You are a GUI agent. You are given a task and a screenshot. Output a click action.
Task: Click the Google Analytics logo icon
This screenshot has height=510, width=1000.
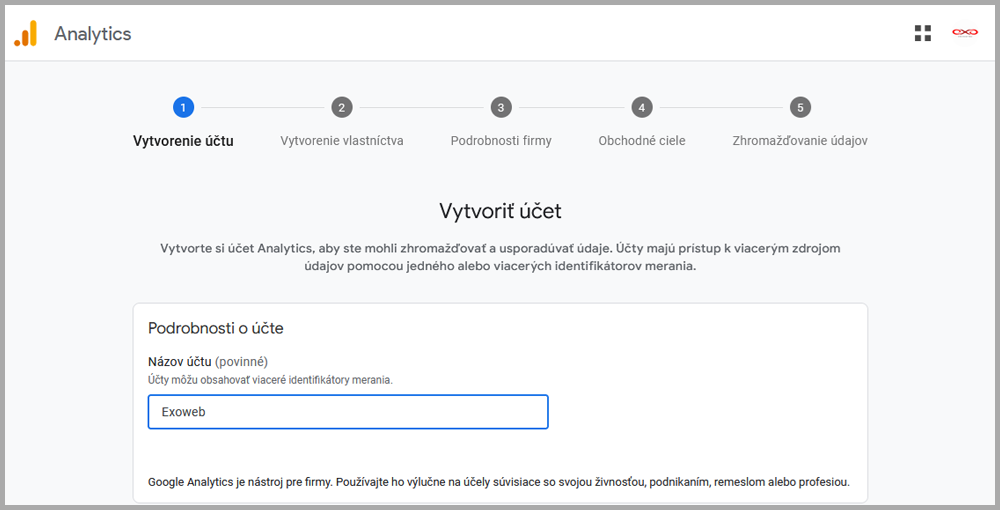(x=25, y=33)
